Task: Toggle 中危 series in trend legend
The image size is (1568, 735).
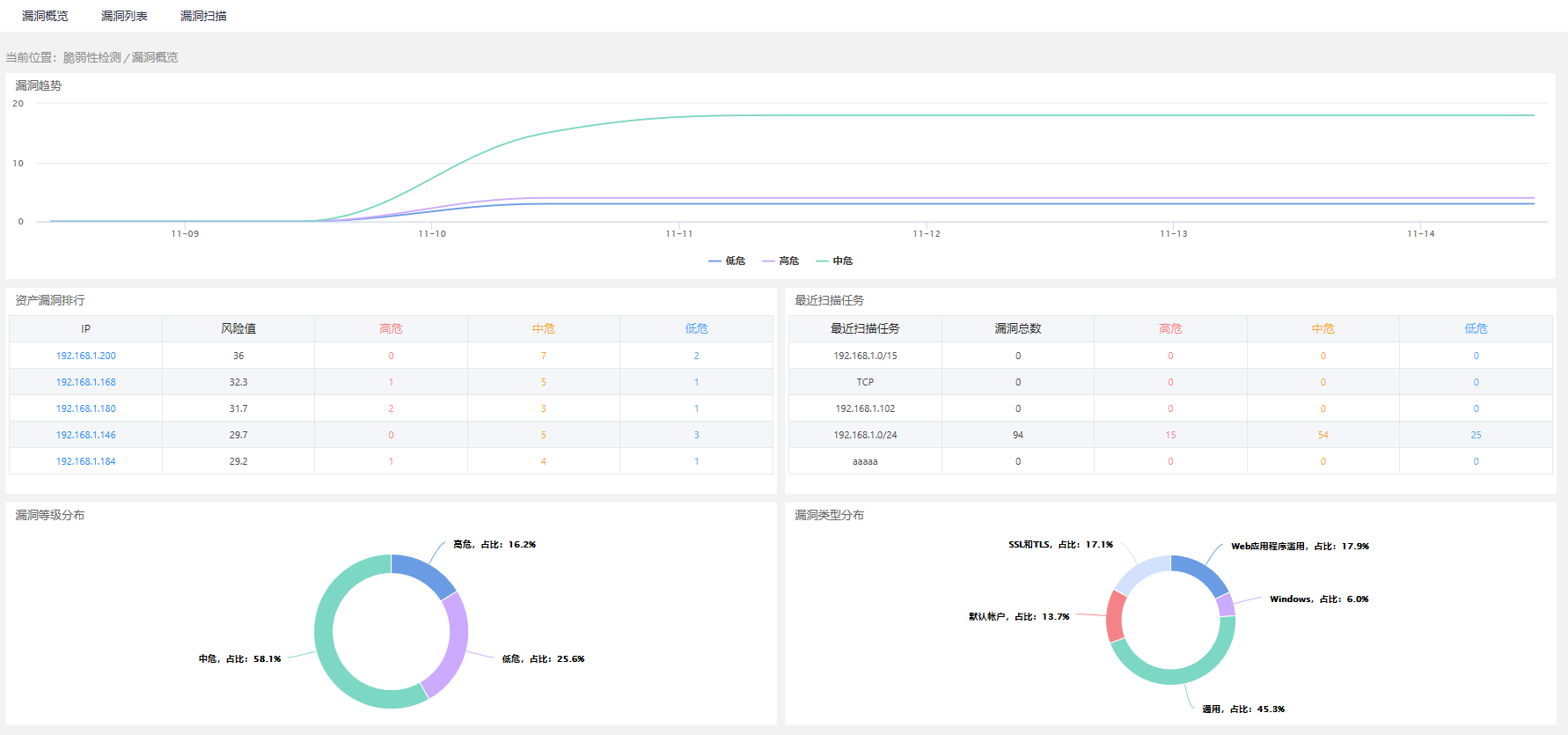Action: coord(835,261)
